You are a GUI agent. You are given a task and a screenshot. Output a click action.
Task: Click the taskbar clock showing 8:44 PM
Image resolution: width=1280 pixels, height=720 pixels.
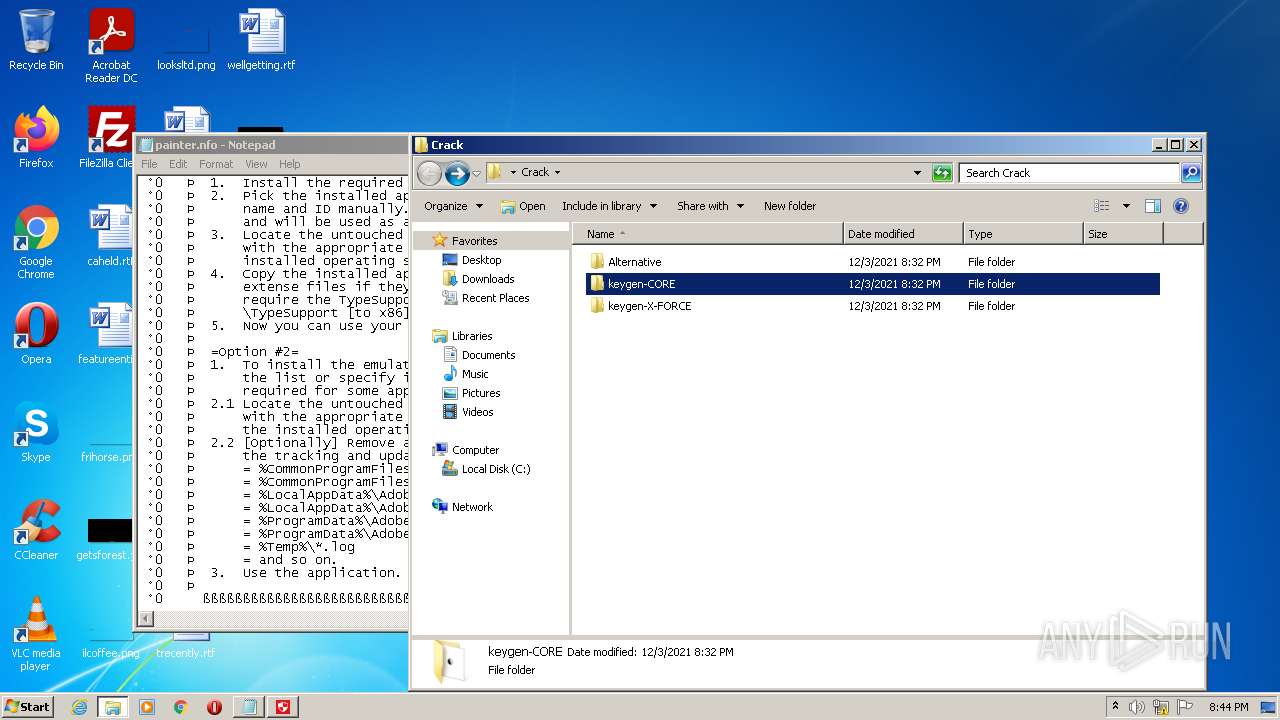coord(1228,707)
